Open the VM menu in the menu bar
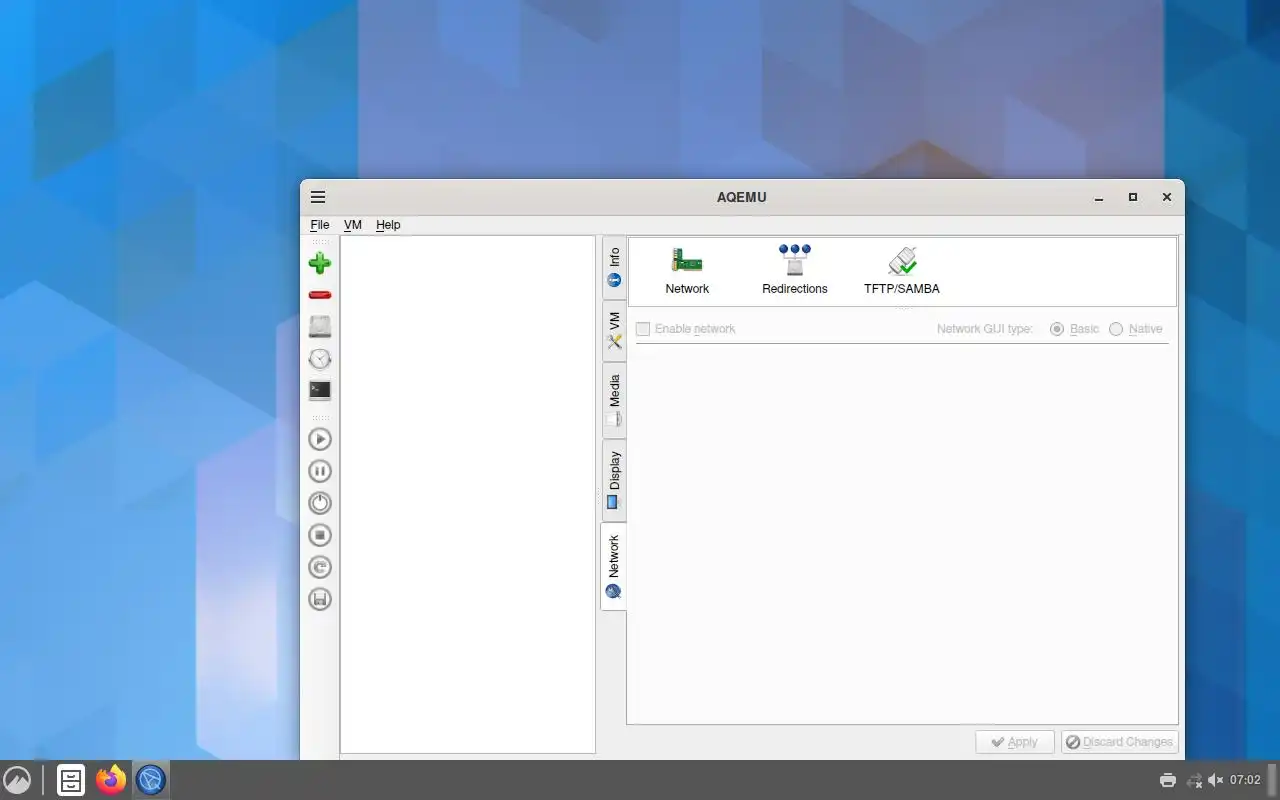The image size is (1280, 800). point(353,225)
